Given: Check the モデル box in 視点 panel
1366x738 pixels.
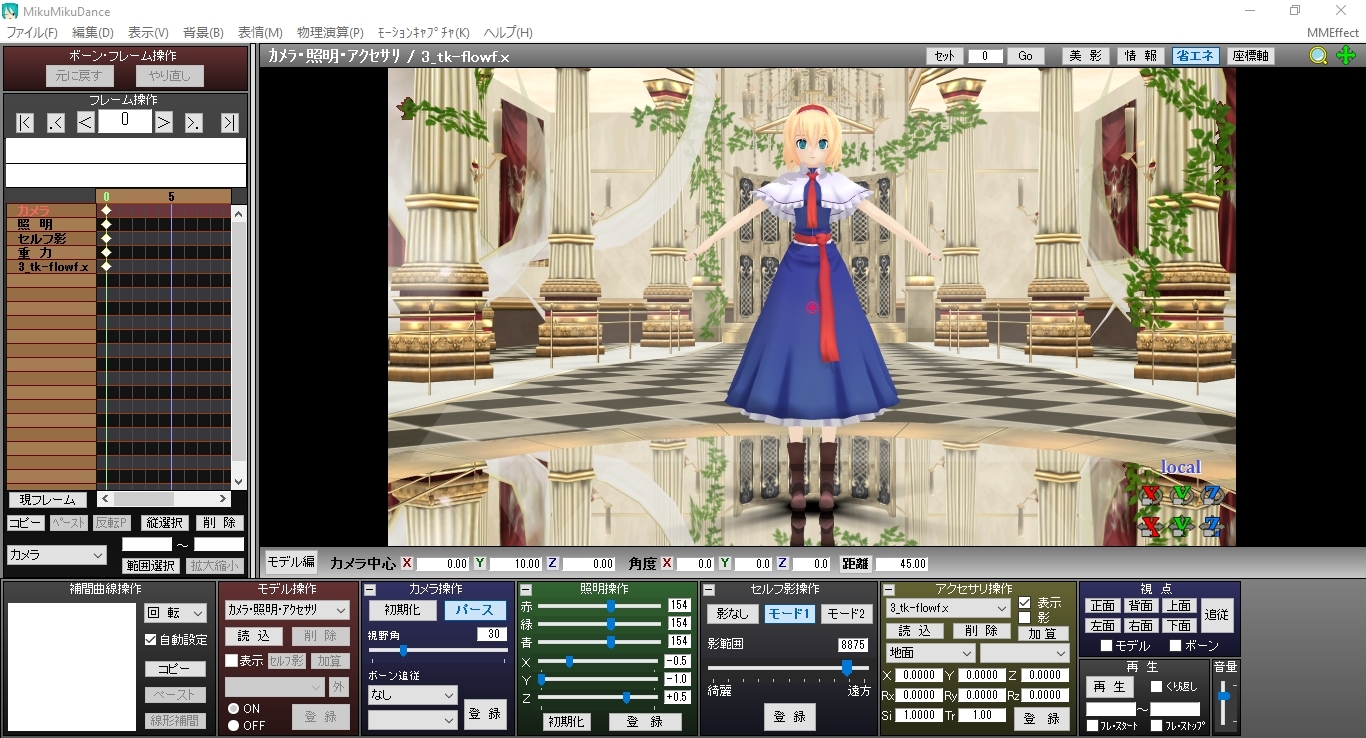Looking at the screenshot, I should pyautogui.click(x=1106, y=646).
